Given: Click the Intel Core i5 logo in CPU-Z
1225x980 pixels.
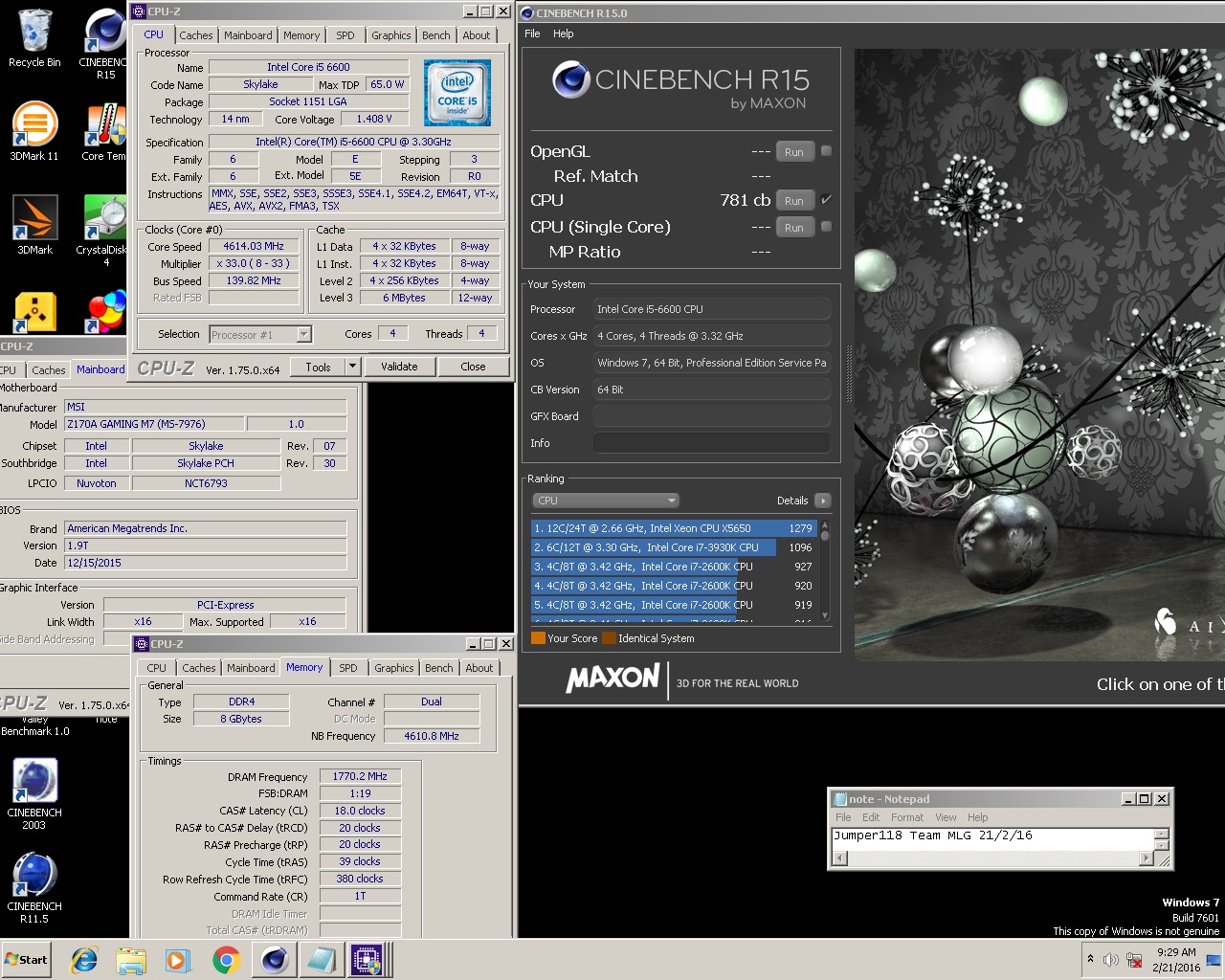Looking at the screenshot, I should (457, 93).
